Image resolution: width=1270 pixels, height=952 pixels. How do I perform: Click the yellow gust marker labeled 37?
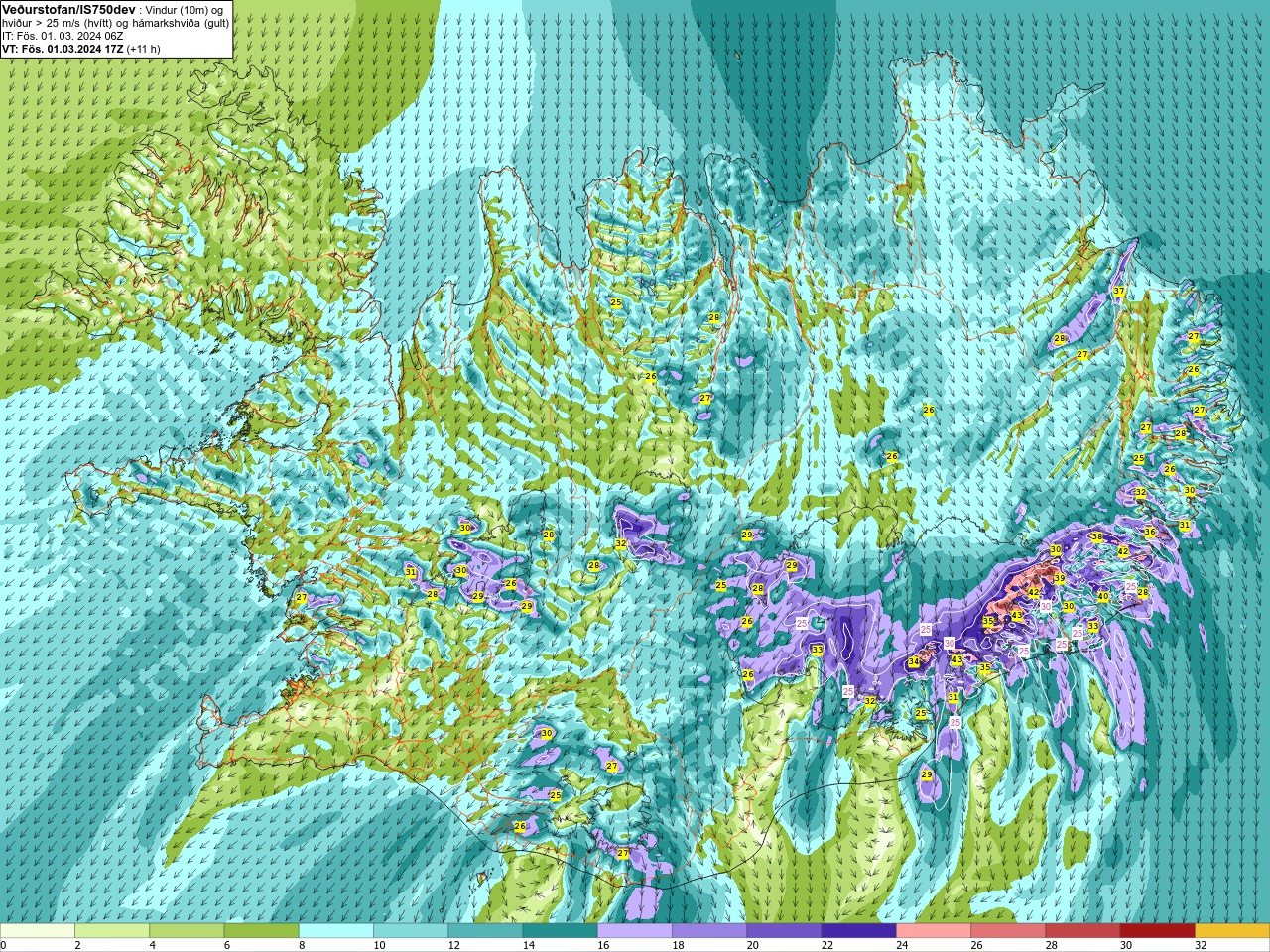[1118, 292]
